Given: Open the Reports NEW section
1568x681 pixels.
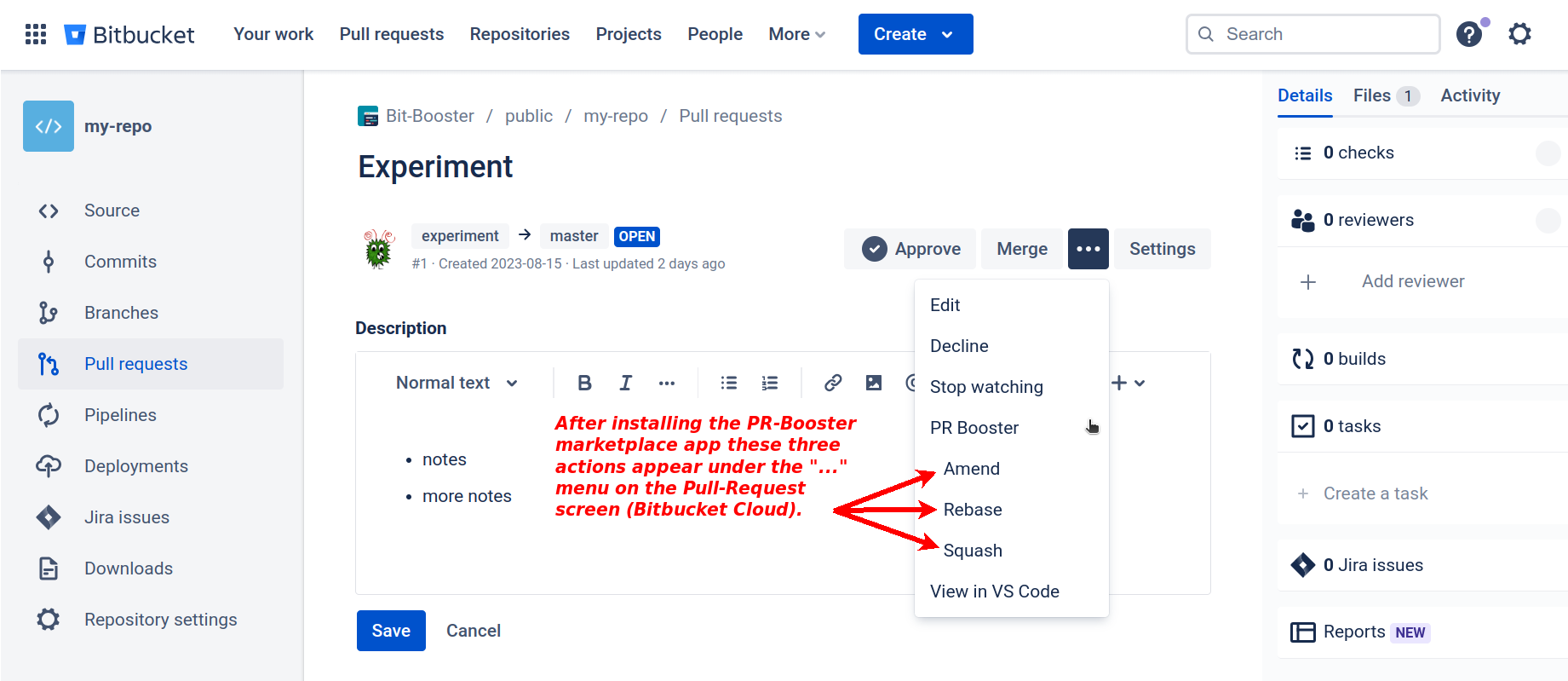Looking at the screenshot, I should [x=1422, y=632].
